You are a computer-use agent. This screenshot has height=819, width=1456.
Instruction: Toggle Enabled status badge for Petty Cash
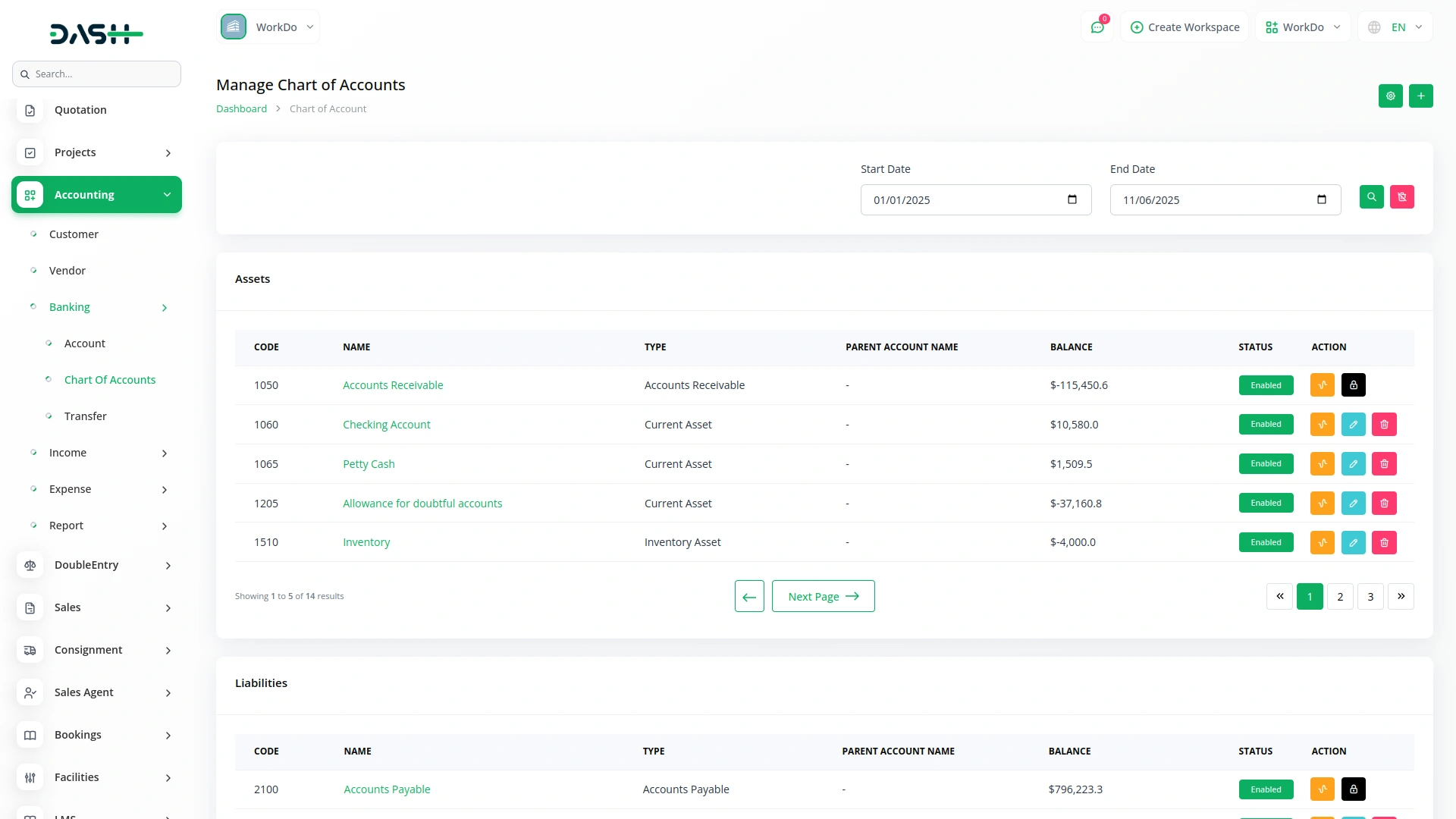pos(1266,464)
